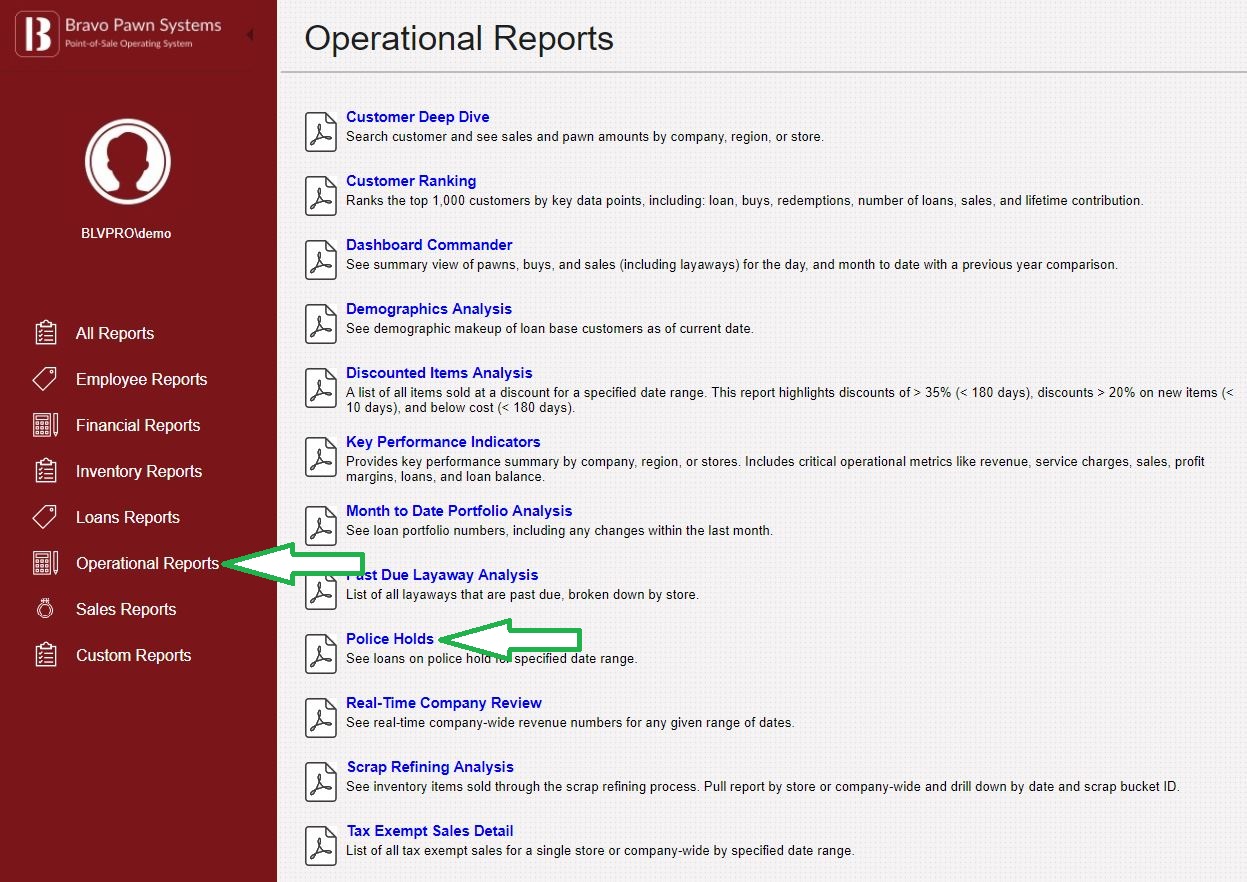Open the Customer Deep Dive report
This screenshot has height=882, width=1247.
(418, 117)
